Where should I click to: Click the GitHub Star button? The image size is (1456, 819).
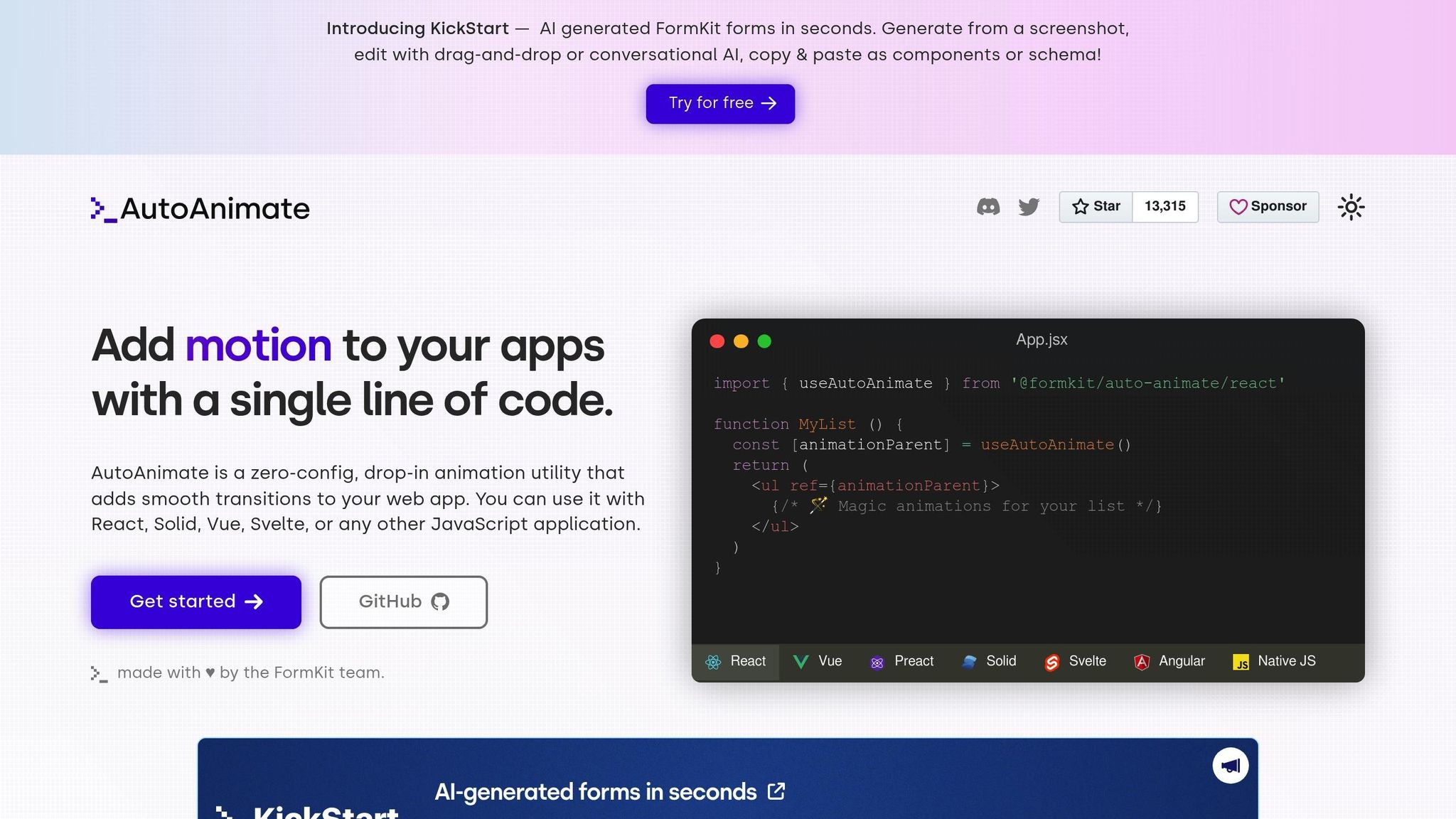click(x=1096, y=207)
